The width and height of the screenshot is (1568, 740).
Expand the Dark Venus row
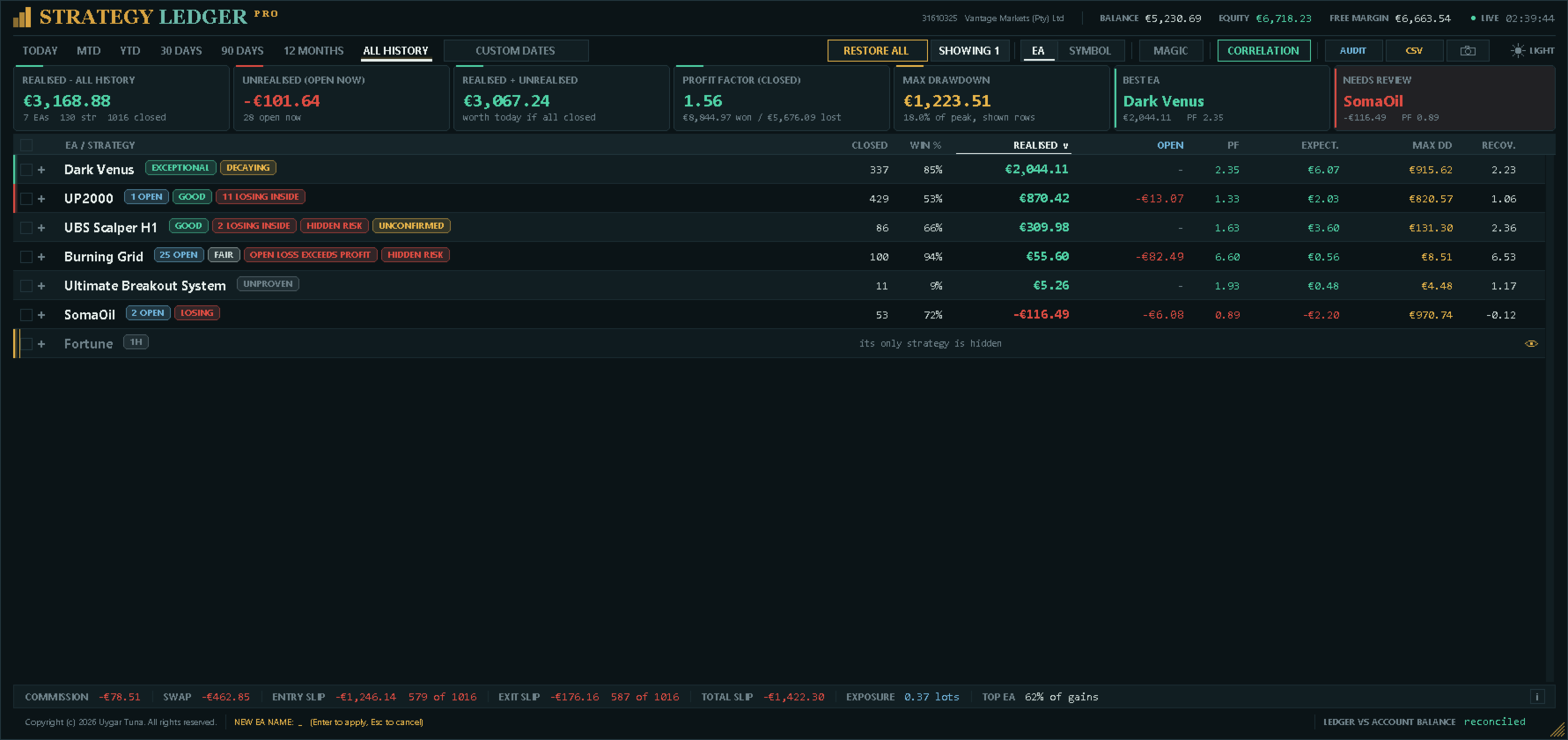(x=41, y=170)
